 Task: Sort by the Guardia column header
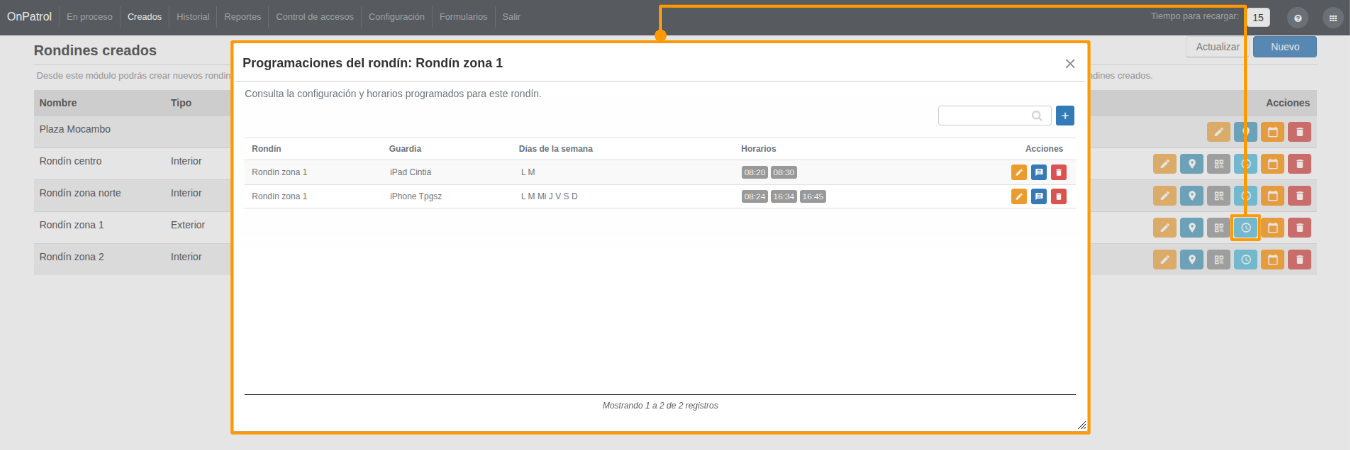click(x=405, y=149)
